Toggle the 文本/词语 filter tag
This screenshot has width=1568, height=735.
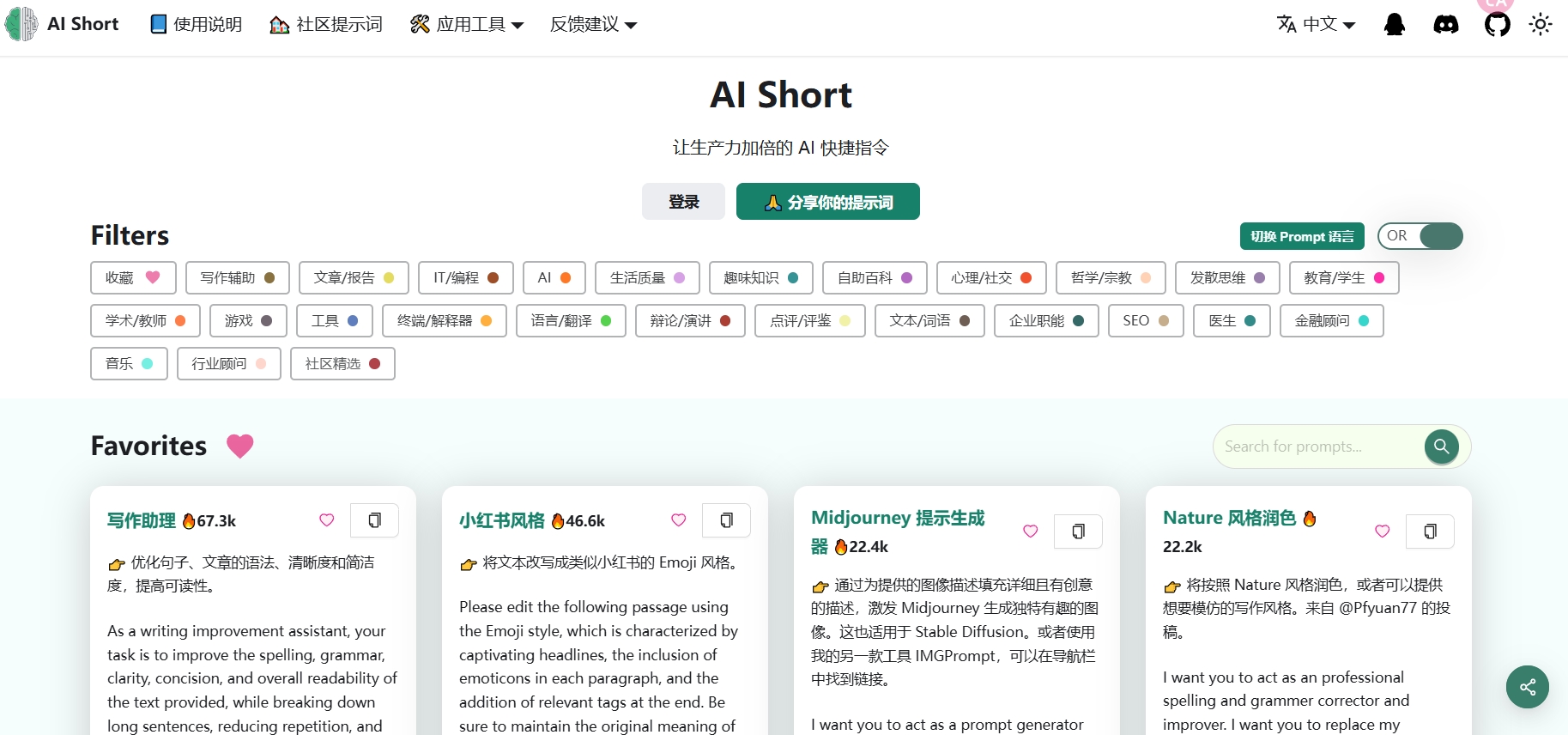coord(929,321)
